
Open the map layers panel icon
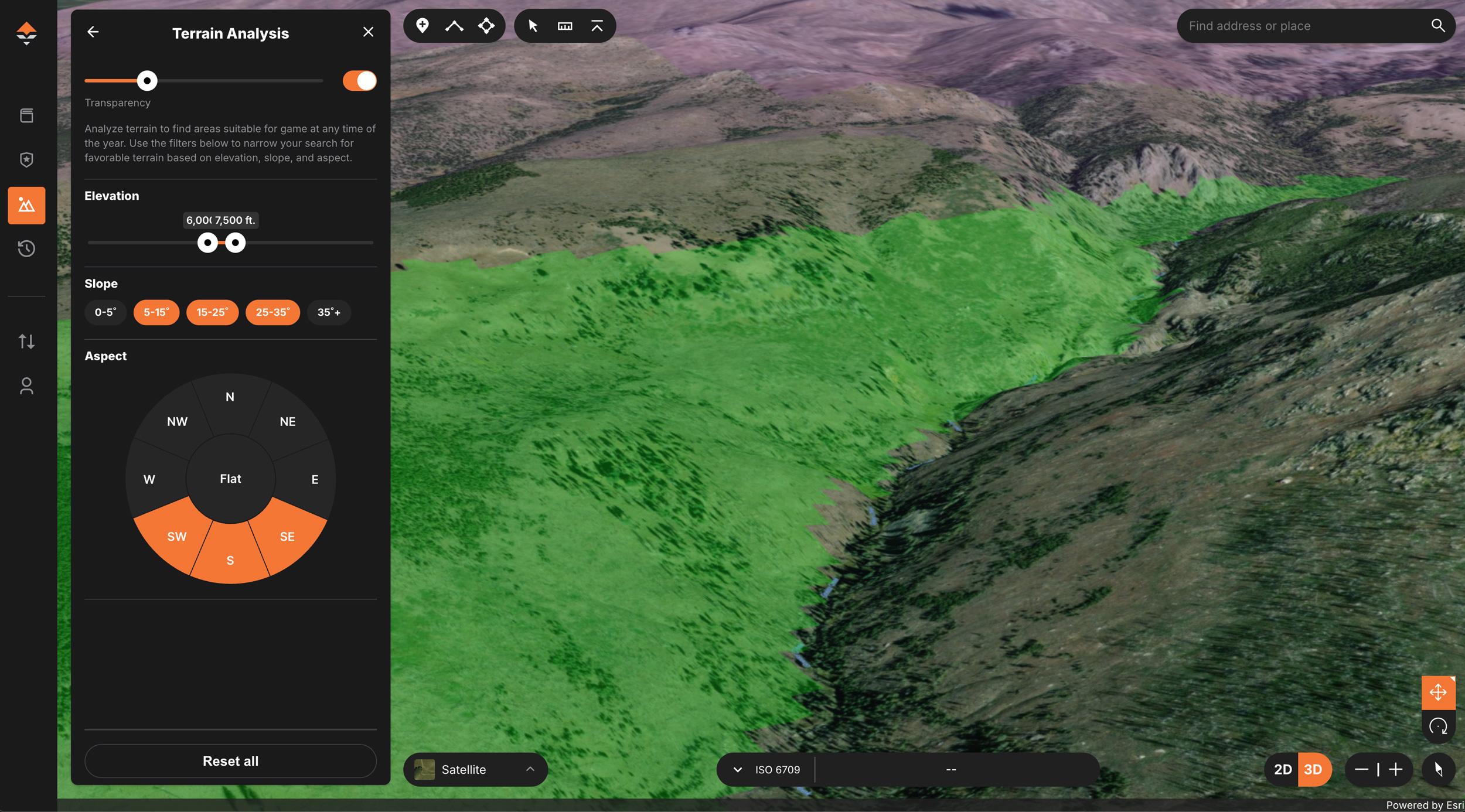pyautogui.click(x=27, y=115)
